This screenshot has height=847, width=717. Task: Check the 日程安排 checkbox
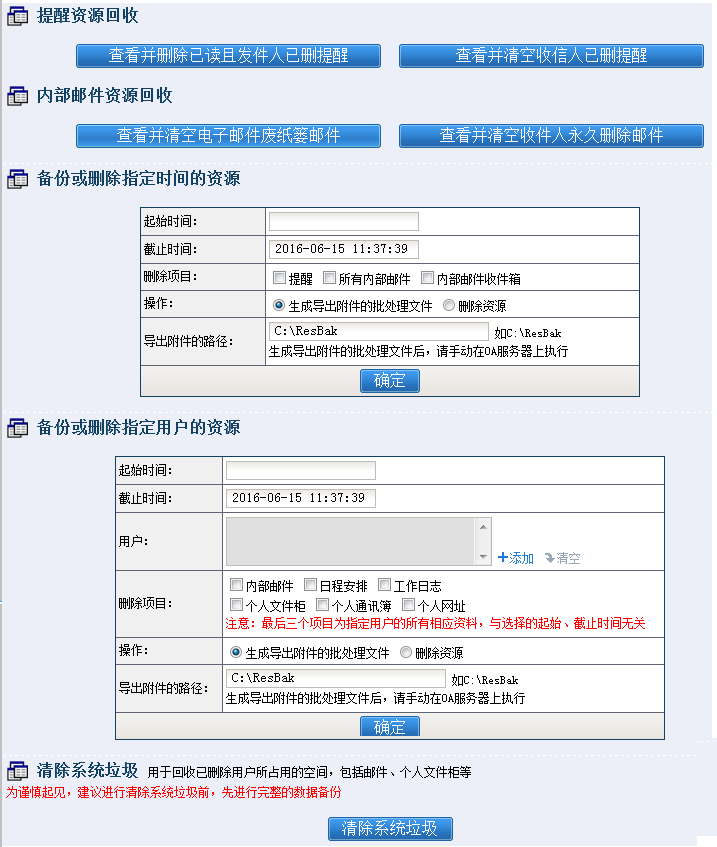310,584
